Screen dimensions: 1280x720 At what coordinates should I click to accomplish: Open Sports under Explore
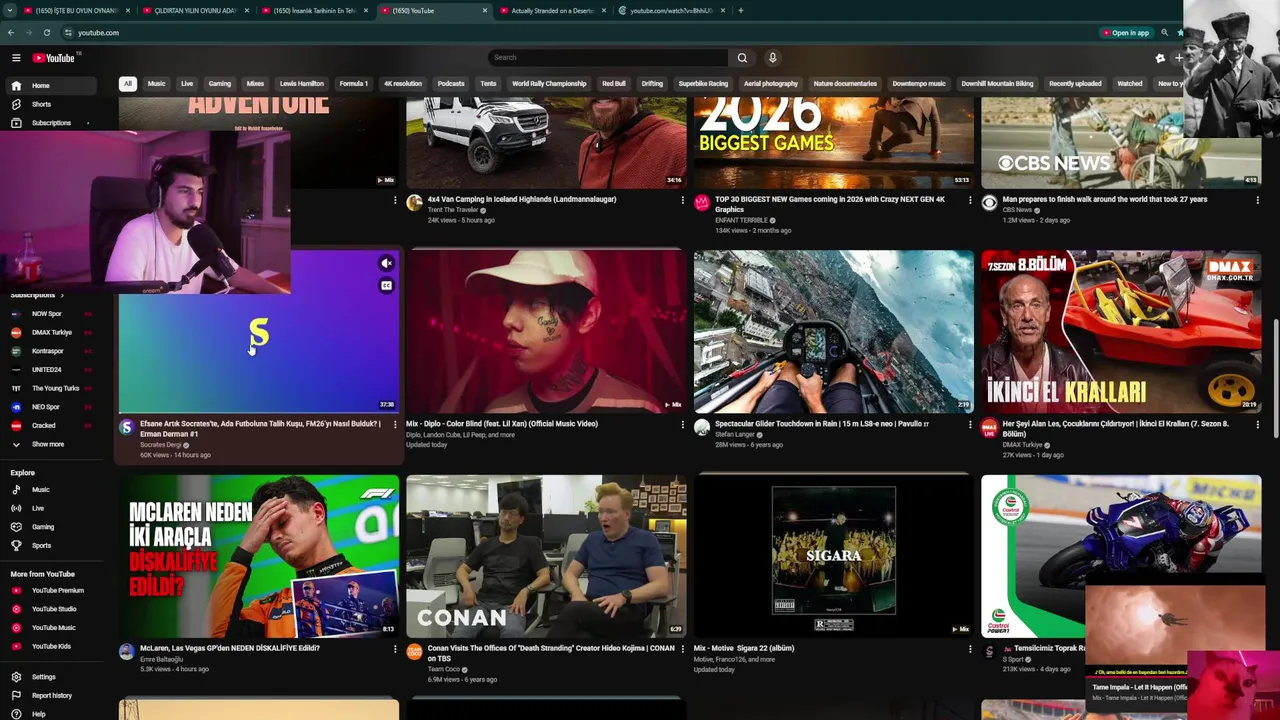click(41, 546)
